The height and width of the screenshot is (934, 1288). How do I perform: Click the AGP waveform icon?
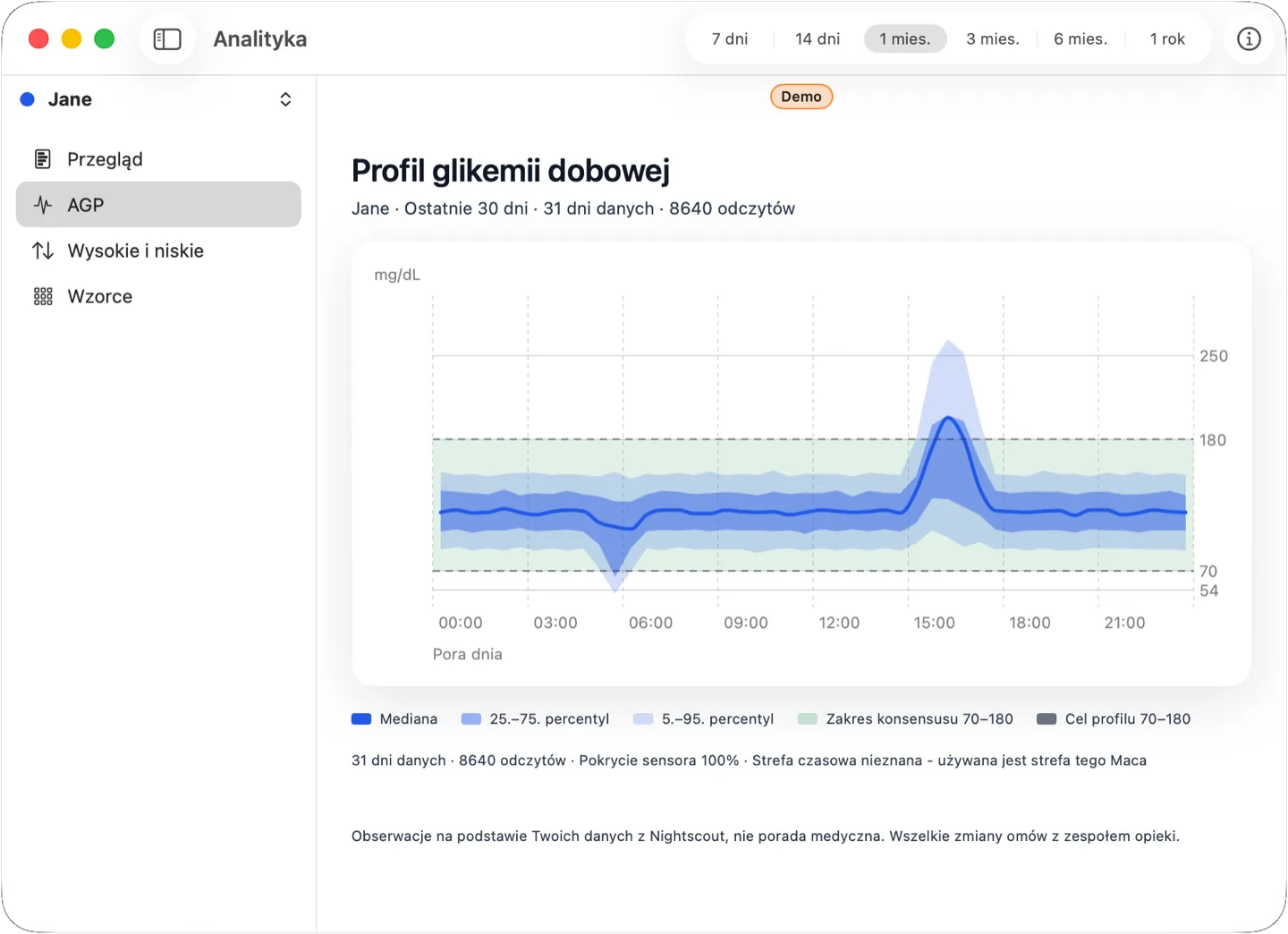pyautogui.click(x=43, y=205)
